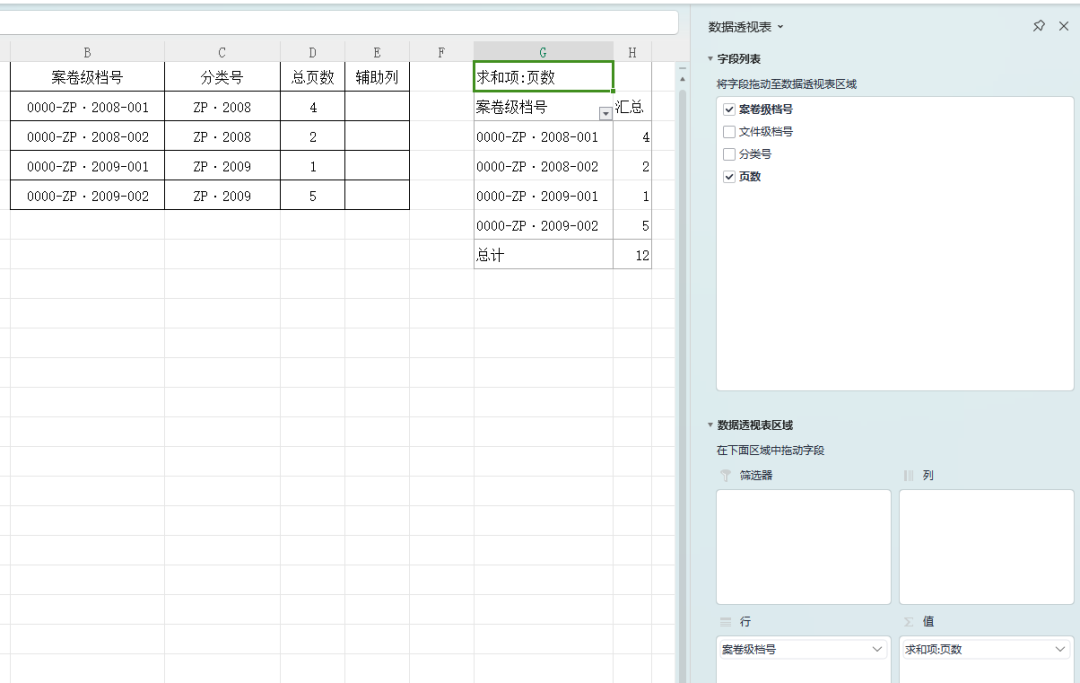Image resolution: width=1080 pixels, height=683 pixels.
Task: Select pivot total value 12
Action: [x=632, y=255]
